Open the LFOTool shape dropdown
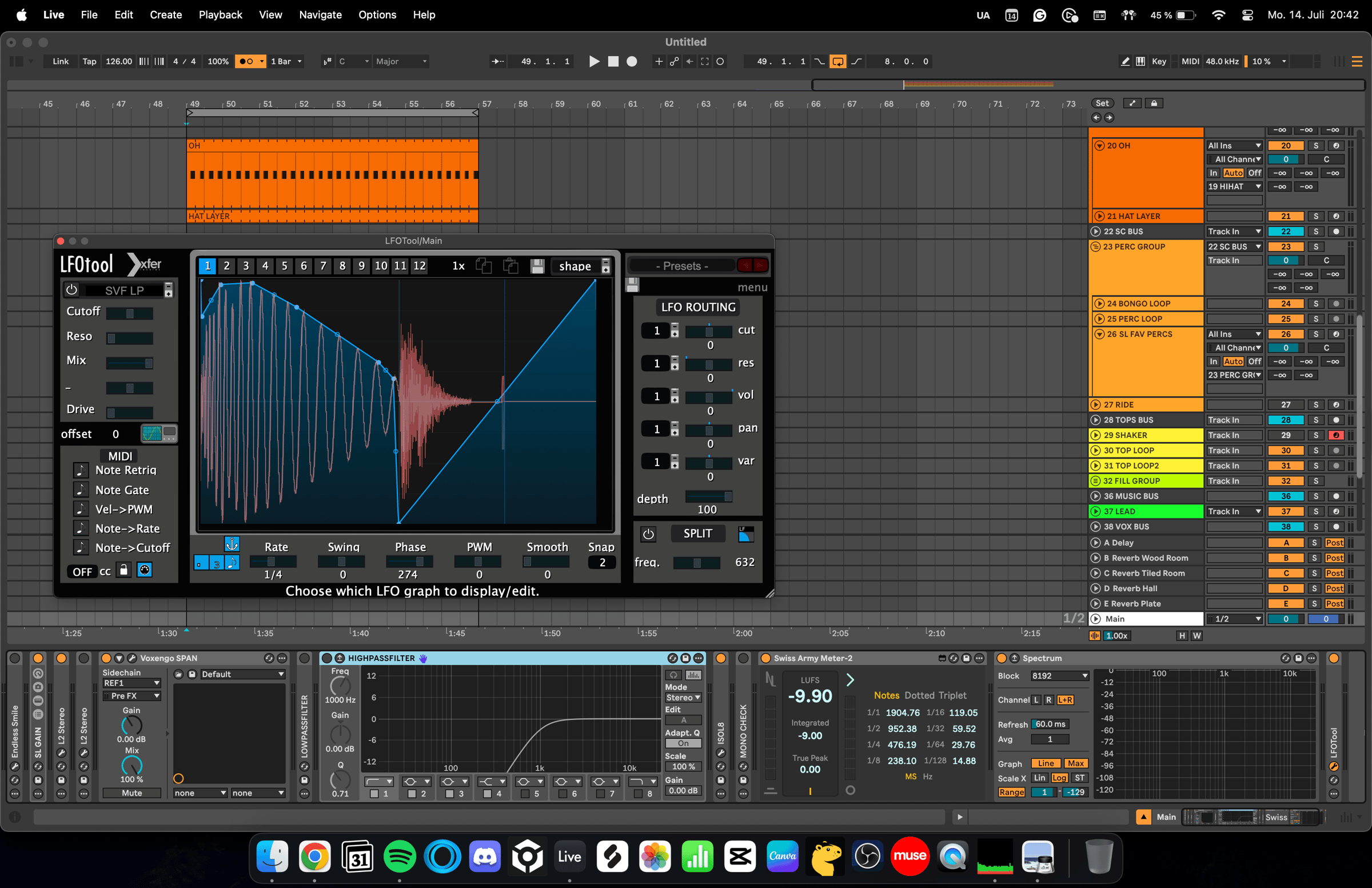Screen dimensions: 1372x888 point(581,266)
